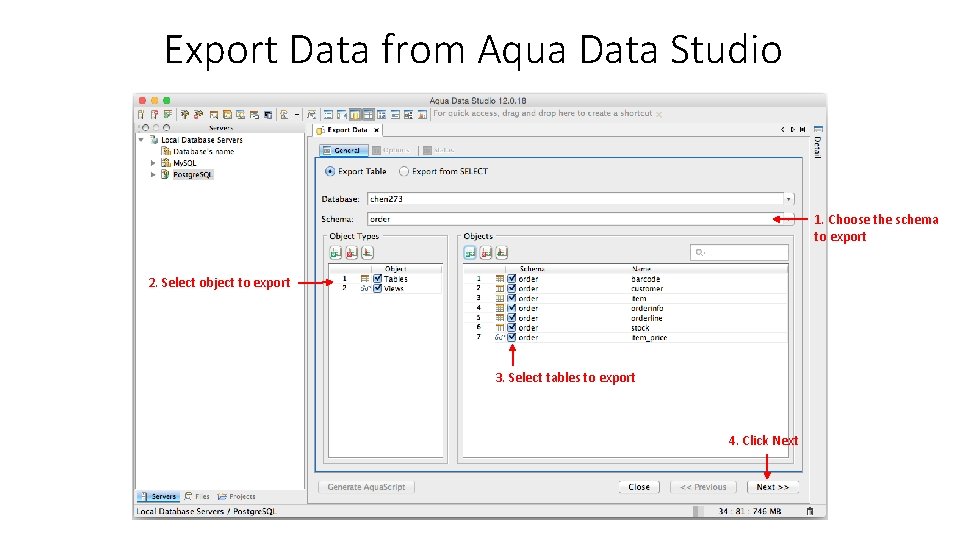Open the Detail side panel tab
The width and height of the screenshot is (960, 540).
[818, 143]
